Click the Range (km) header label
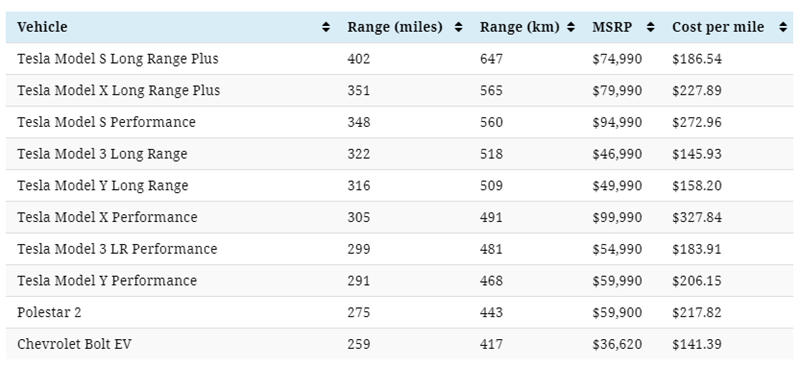Viewport: 800px width, 368px height. [519, 27]
